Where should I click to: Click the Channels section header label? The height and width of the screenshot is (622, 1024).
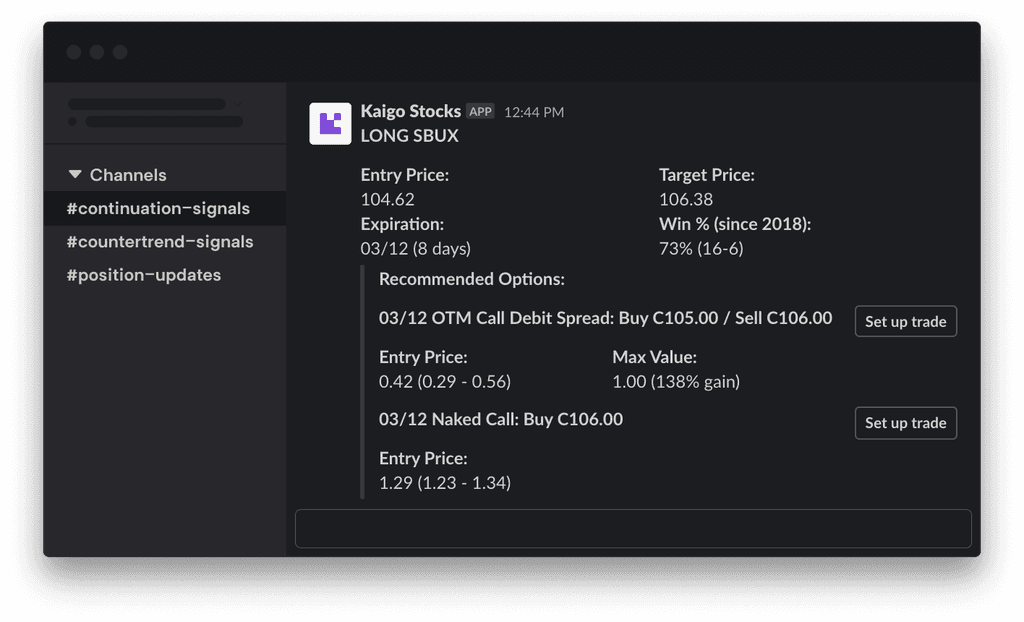click(128, 175)
